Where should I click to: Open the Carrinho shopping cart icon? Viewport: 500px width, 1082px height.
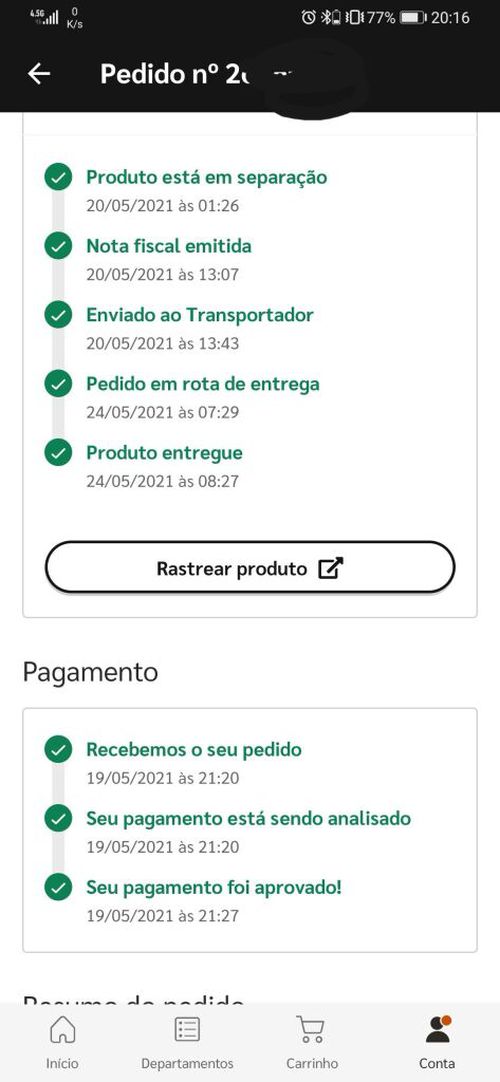(312, 1030)
